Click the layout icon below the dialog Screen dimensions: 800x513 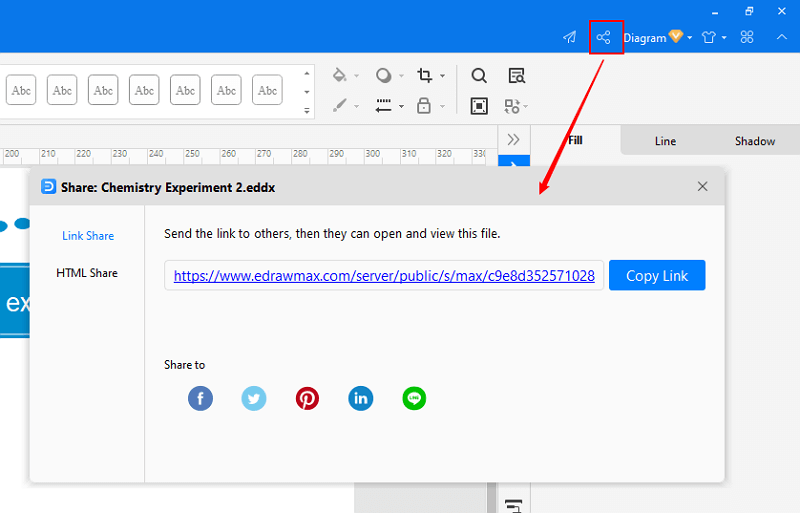pos(514,504)
